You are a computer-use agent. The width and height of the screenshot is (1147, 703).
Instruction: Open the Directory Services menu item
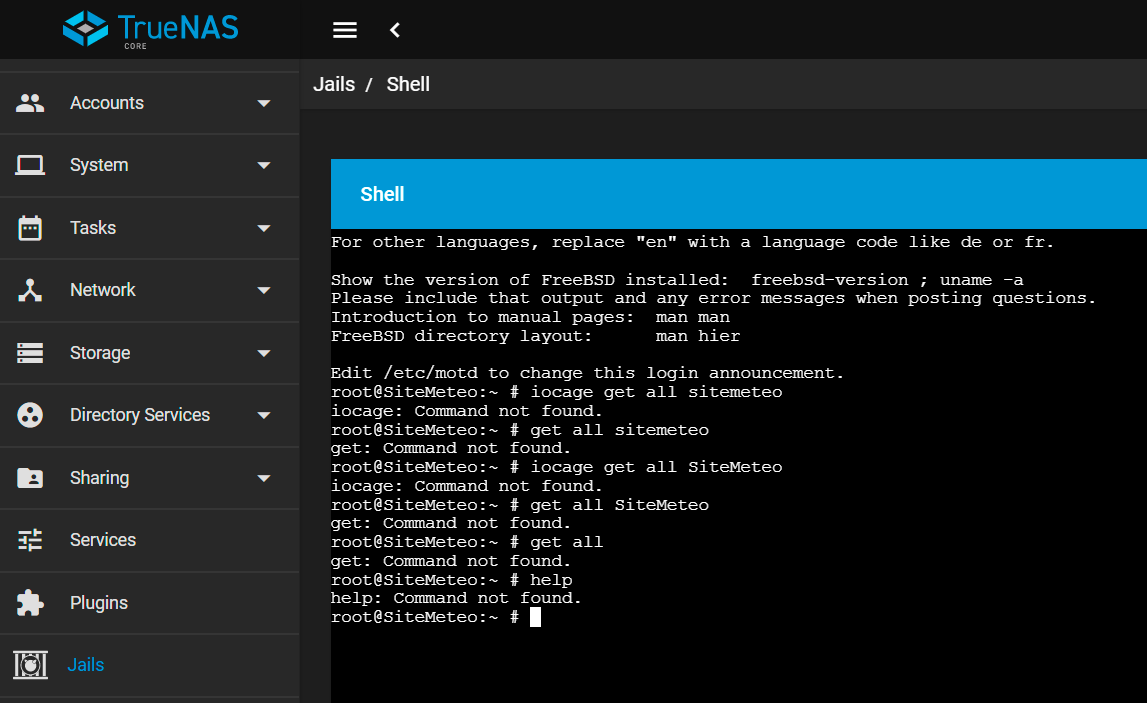[149, 416]
